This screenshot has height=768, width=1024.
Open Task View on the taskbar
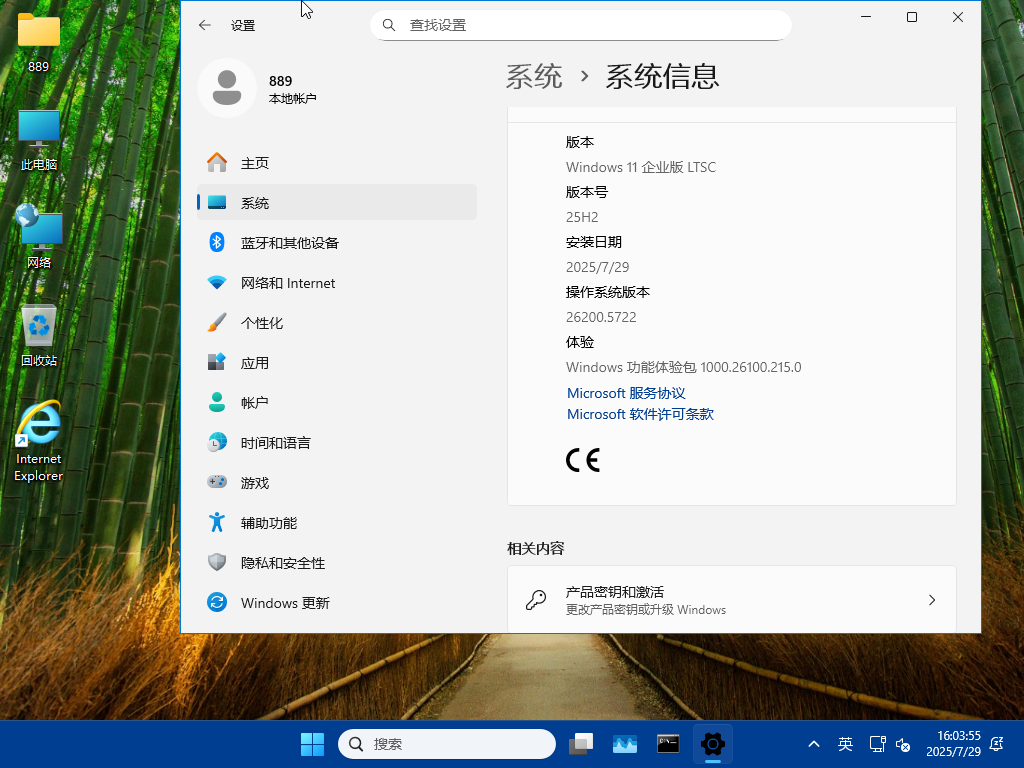click(581, 744)
